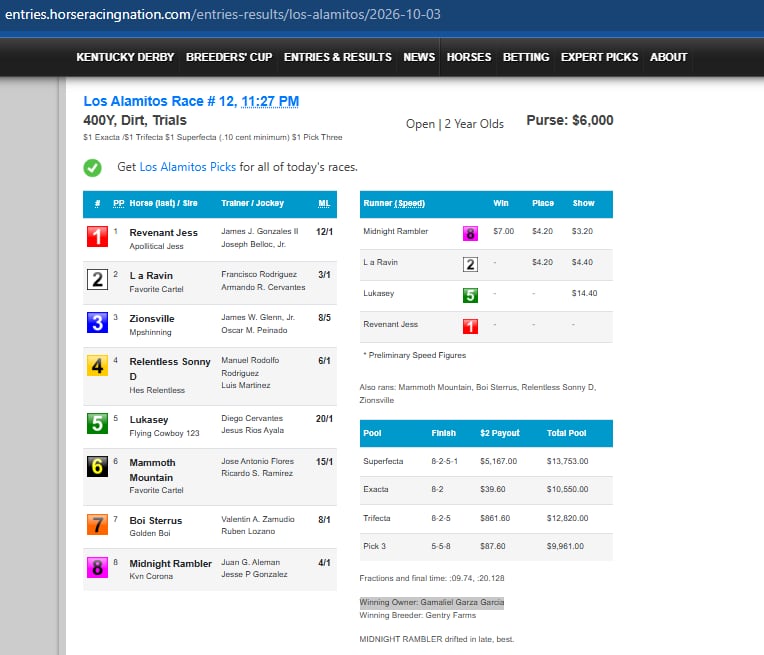The width and height of the screenshot is (764, 655).
Task: Open the Betting menu
Action: 526,57
